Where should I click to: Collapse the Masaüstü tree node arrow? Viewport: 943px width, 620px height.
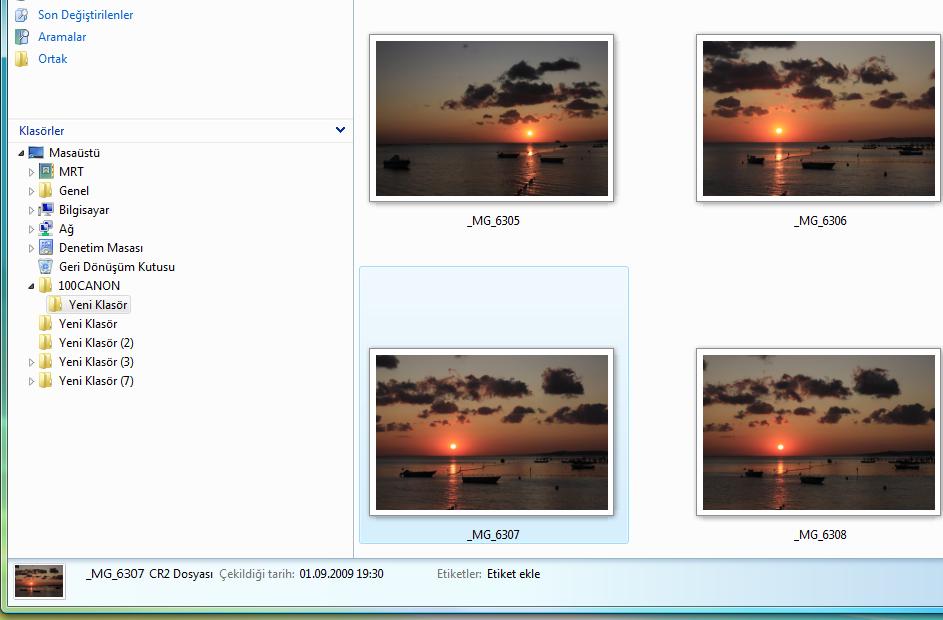click(x=21, y=153)
